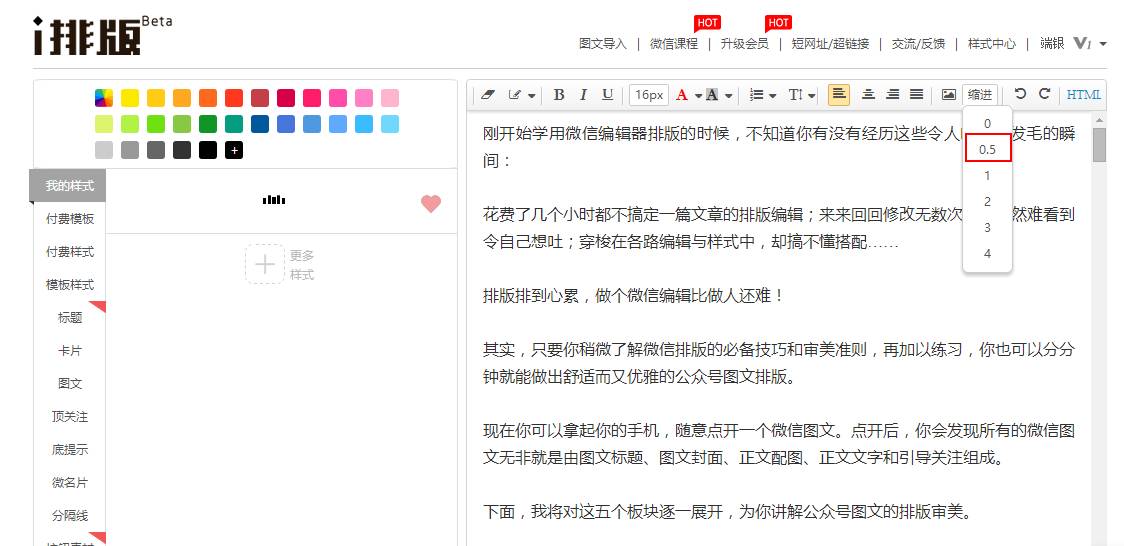The width and height of the screenshot is (1124, 546).
Task: Switch to HTML source view
Action: tap(1084, 95)
